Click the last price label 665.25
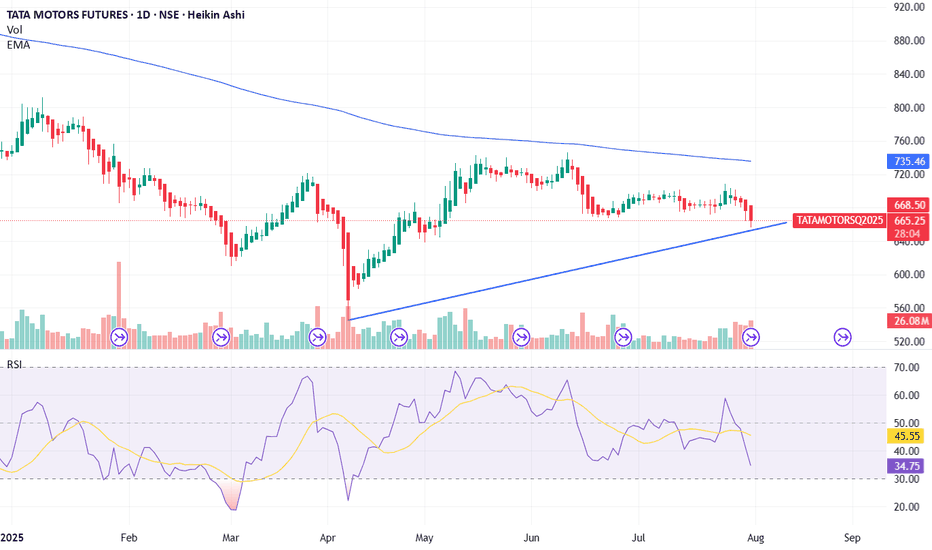 pos(909,221)
